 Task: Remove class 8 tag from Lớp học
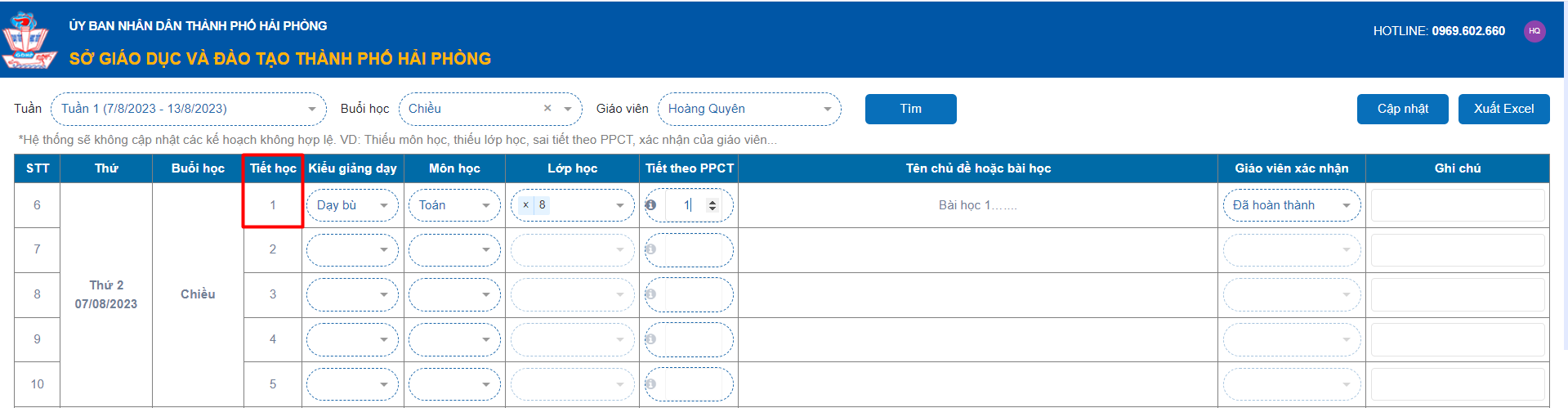[525, 205]
